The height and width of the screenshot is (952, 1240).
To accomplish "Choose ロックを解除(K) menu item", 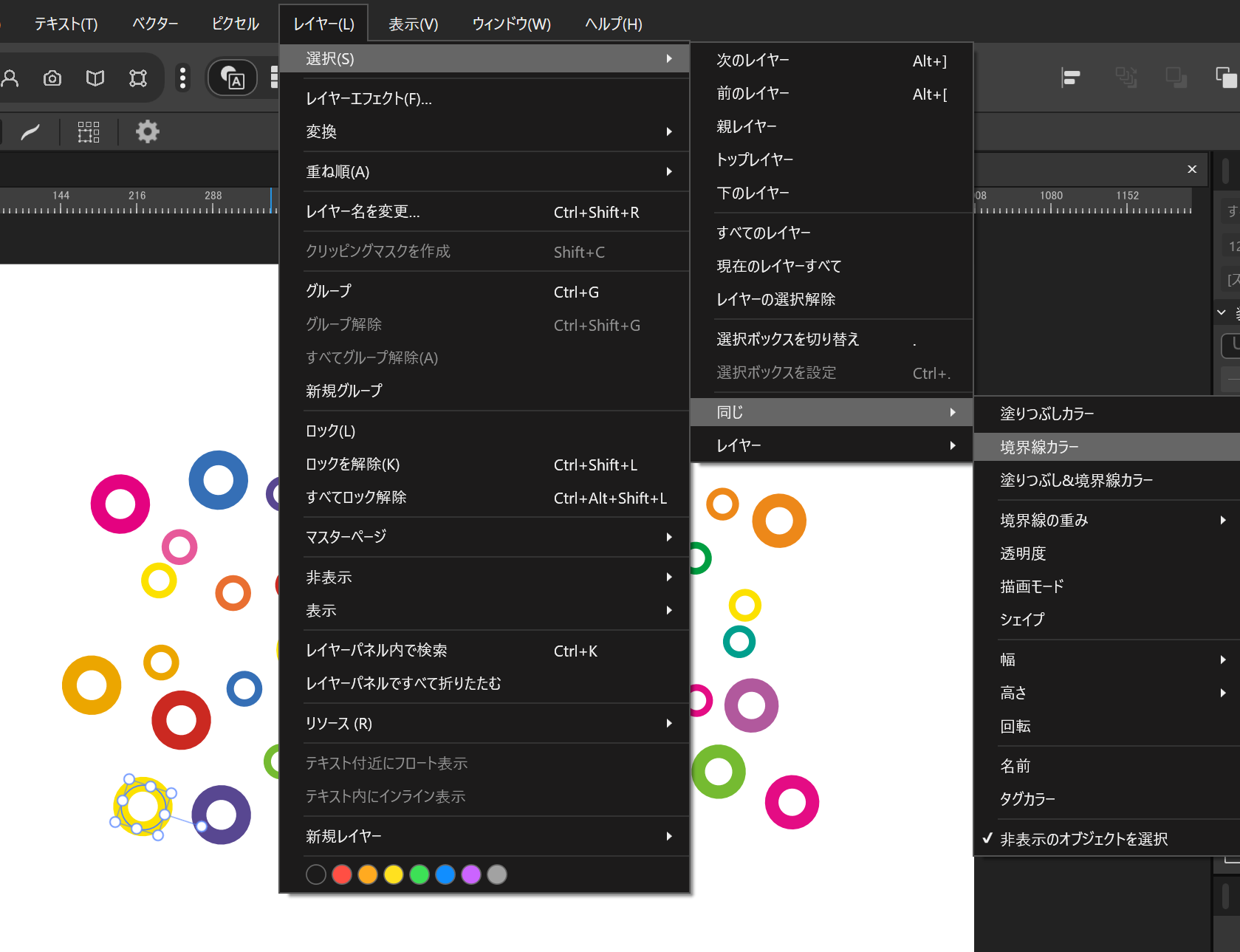I will tap(484, 464).
